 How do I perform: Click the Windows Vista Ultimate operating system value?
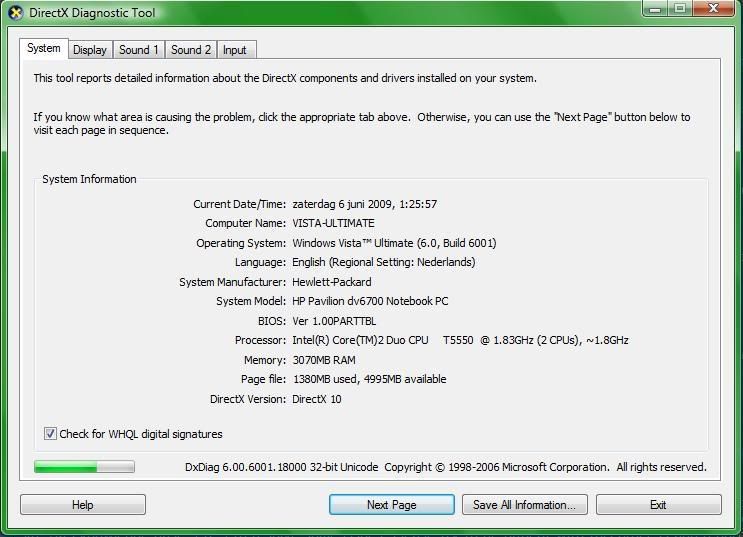tap(394, 243)
